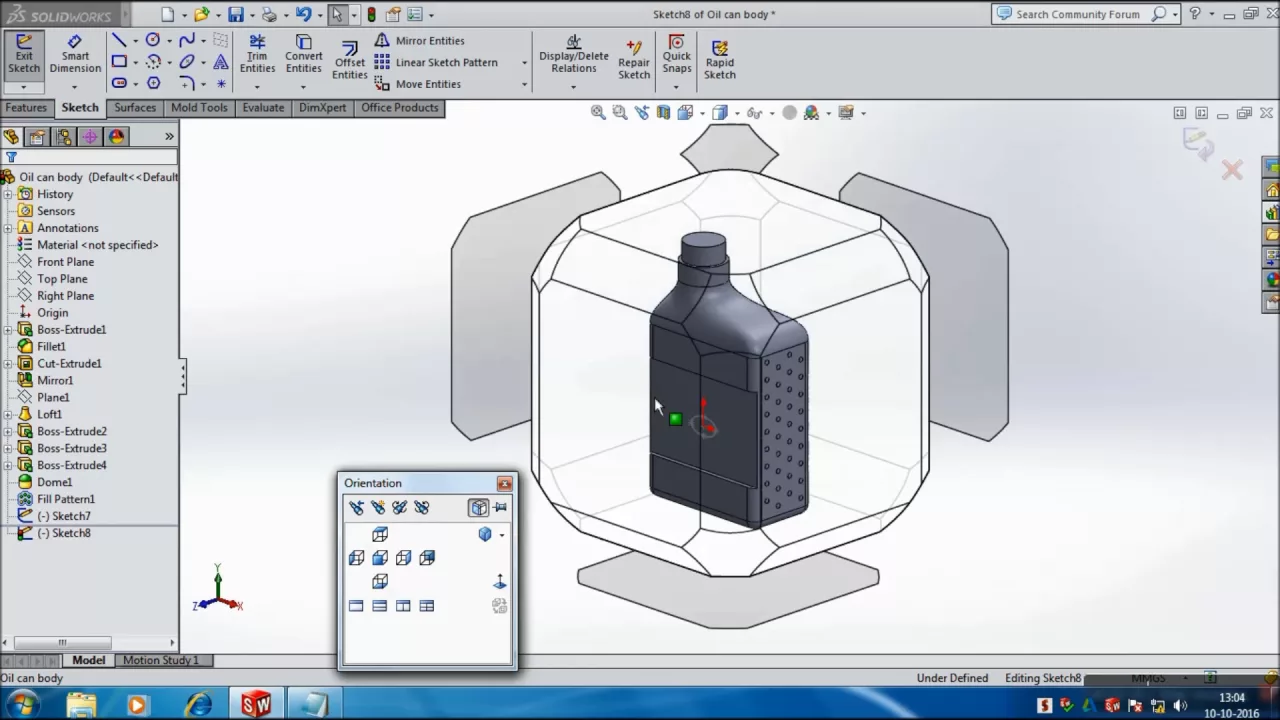Select Top view cube in Orientation dialog

380,534
